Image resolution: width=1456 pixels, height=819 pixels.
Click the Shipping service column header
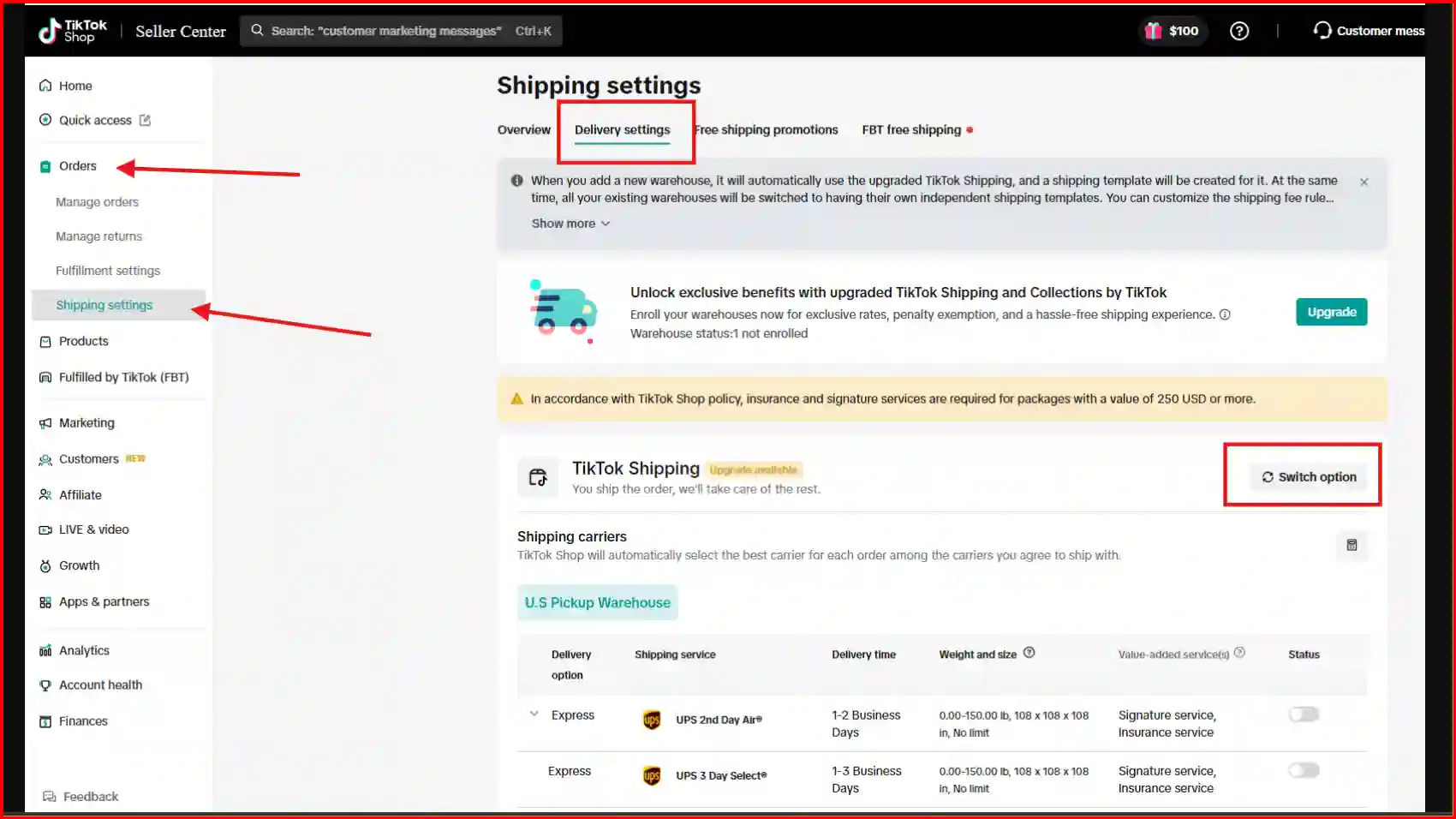[x=675, y=655]
